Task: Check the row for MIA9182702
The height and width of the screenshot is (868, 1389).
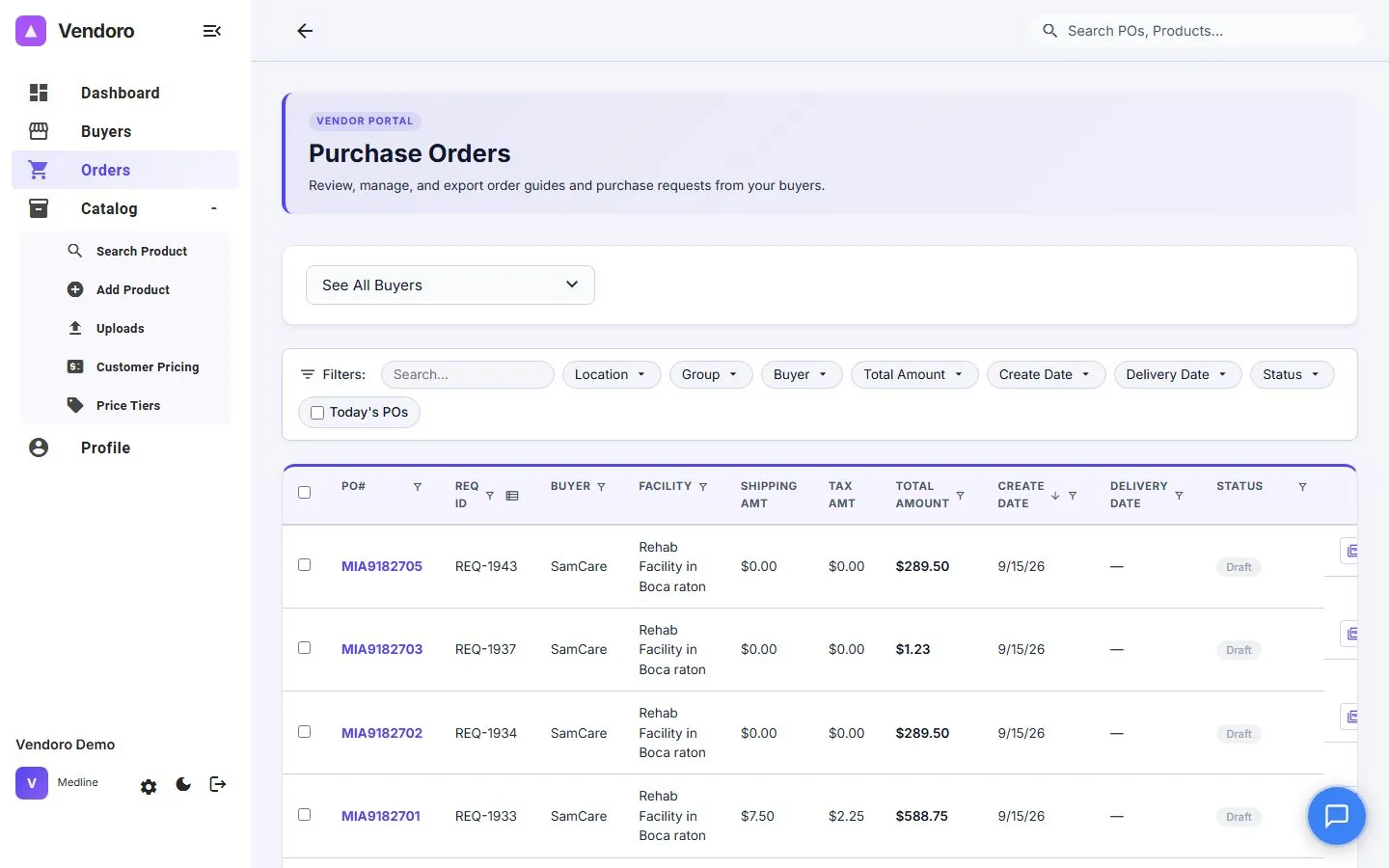Action: point(305,732)
